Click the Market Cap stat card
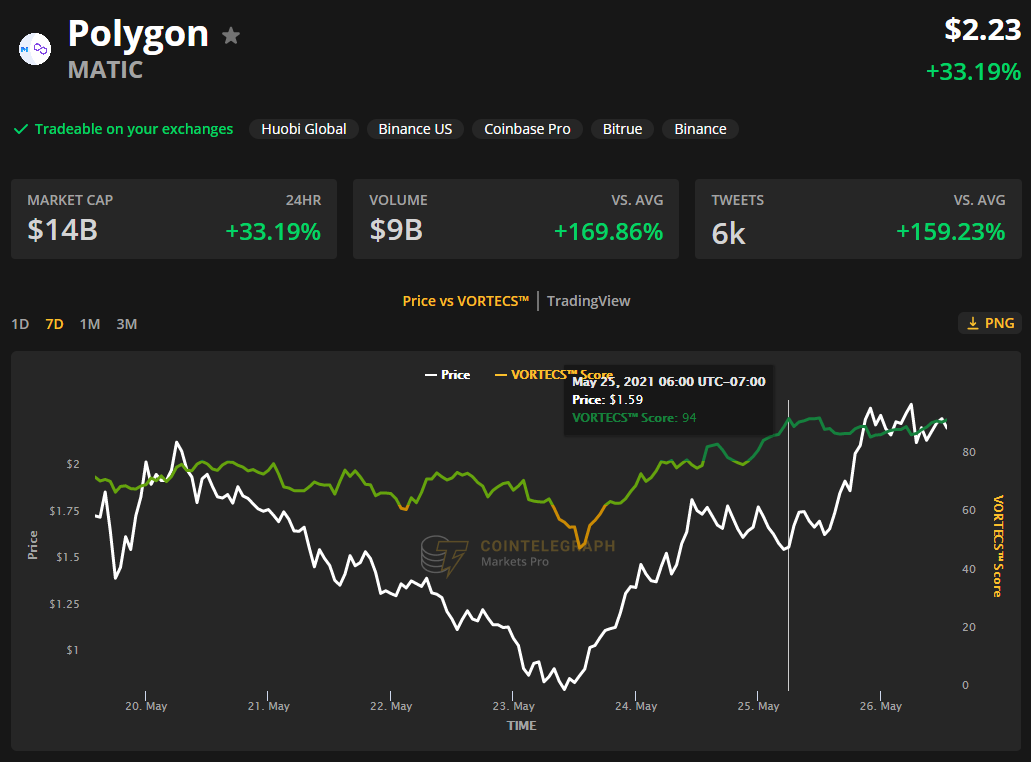Viewport: 1031px width, 762px height. 174,219
